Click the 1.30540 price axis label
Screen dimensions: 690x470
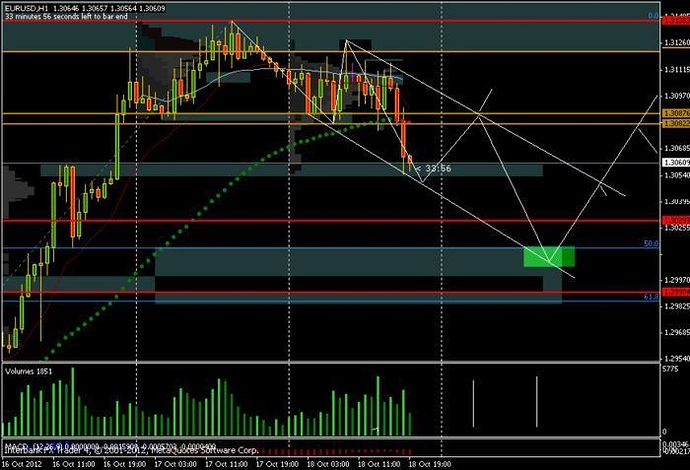(x=677, y=175)
